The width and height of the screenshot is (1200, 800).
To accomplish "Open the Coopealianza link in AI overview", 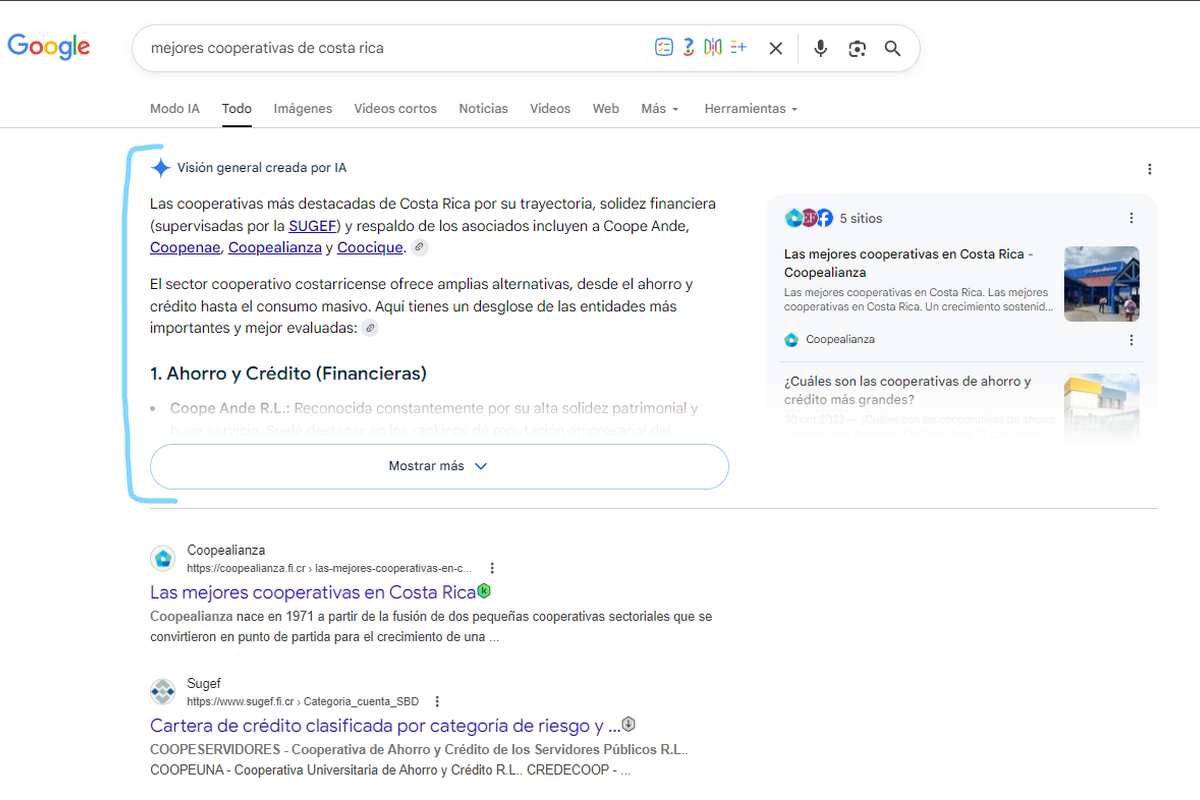I will 275,247.
